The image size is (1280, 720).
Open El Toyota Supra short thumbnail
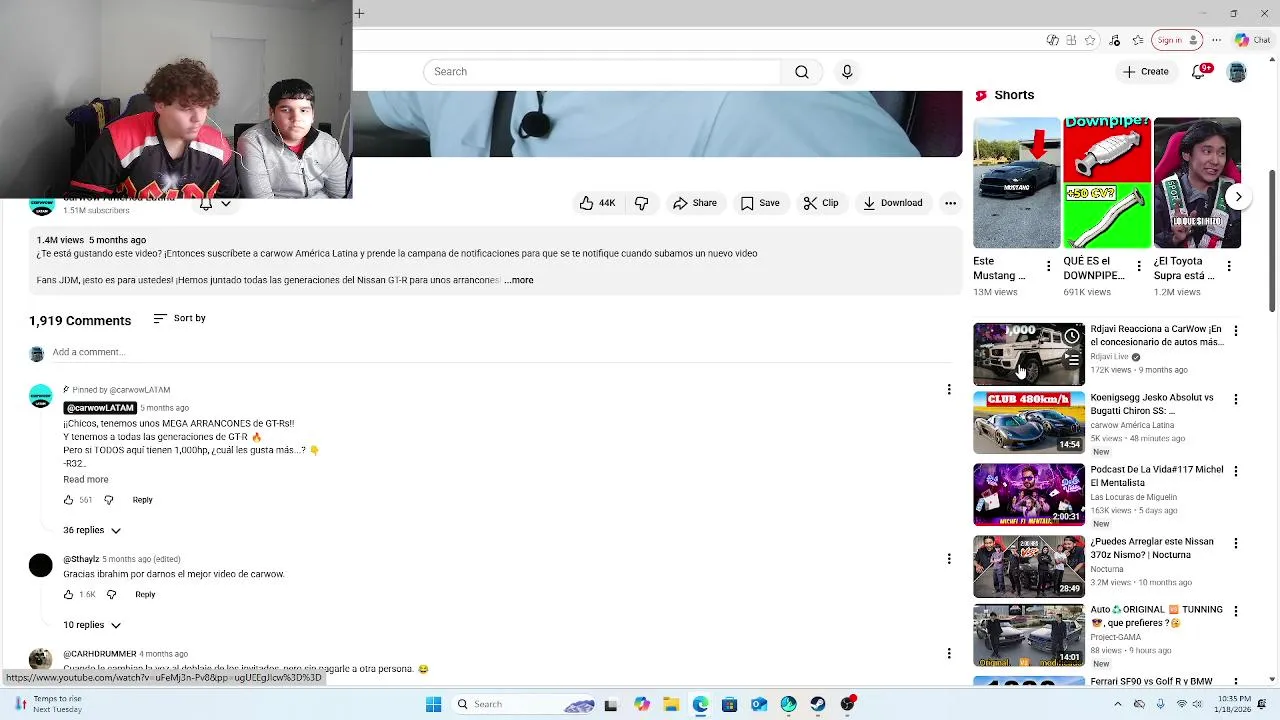[1197, 183]
